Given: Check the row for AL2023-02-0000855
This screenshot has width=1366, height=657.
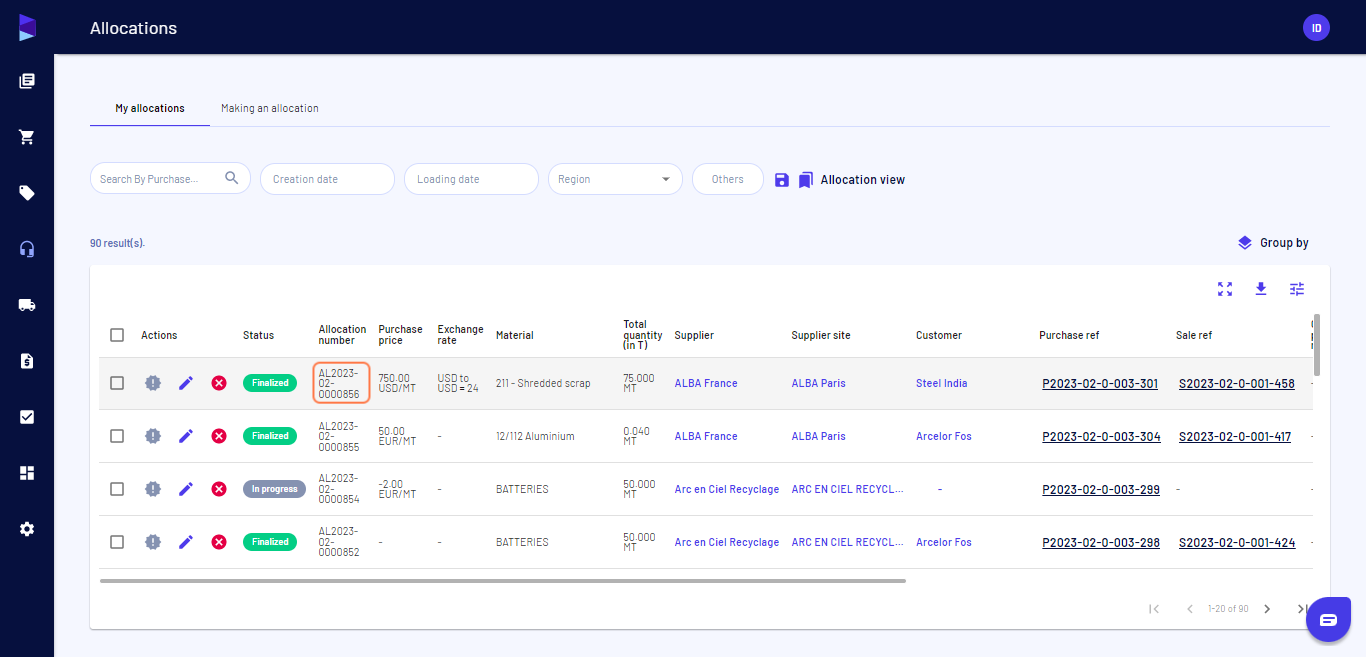Looking at the screenshot, I should [x=117, y=436].
